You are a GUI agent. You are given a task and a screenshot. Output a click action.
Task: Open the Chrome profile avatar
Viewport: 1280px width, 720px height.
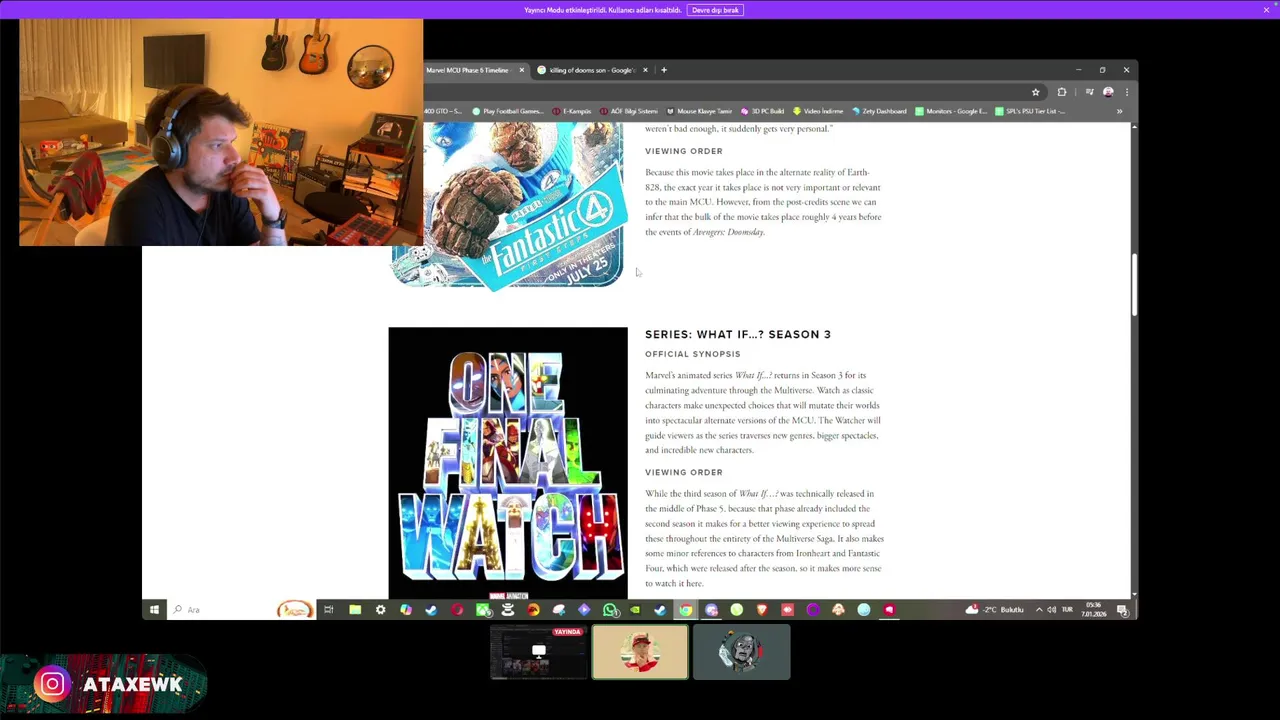(x=1108, y=92)
